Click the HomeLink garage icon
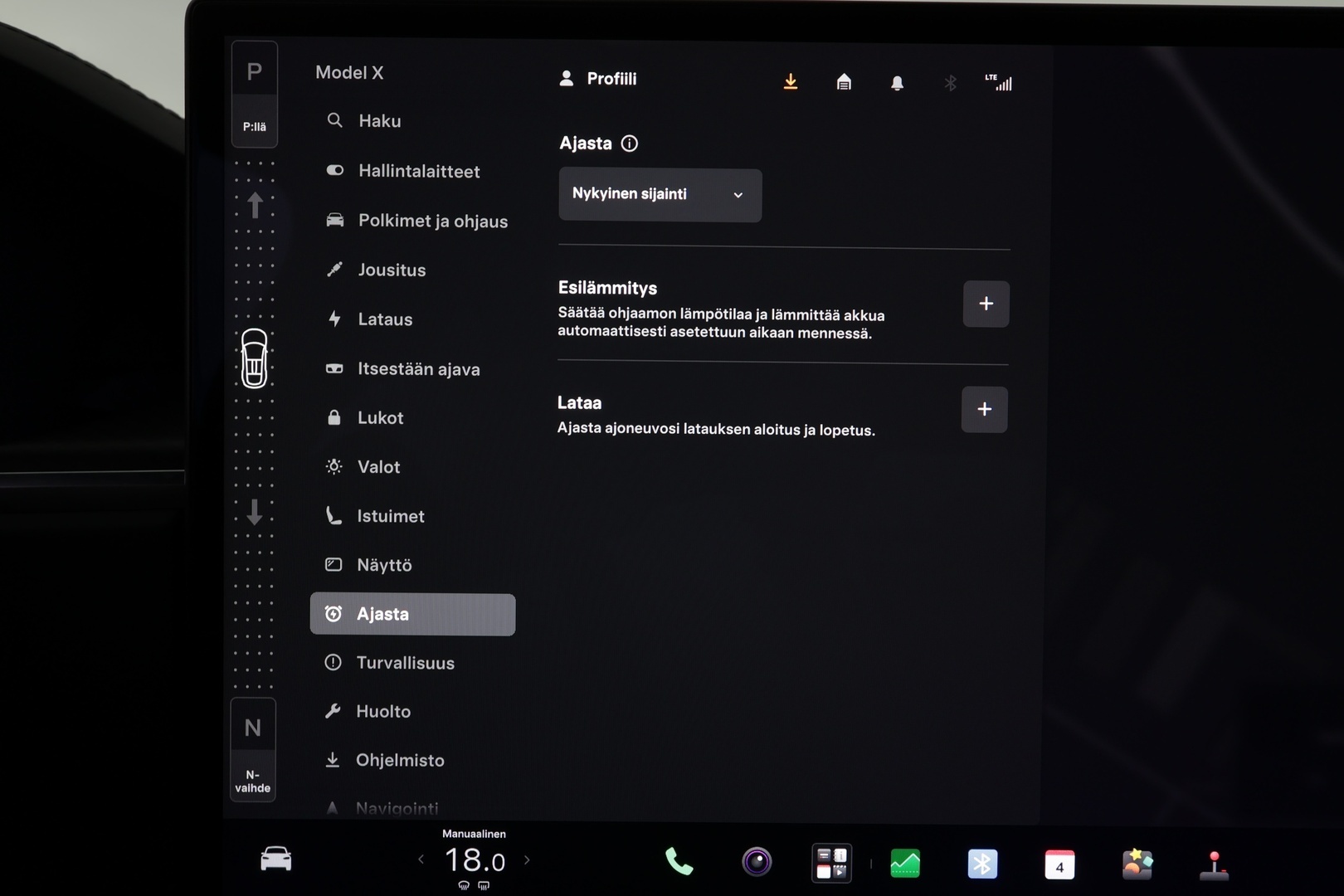Image resolution: width=1344 pixels, height=896 pixels. [844, 81]
